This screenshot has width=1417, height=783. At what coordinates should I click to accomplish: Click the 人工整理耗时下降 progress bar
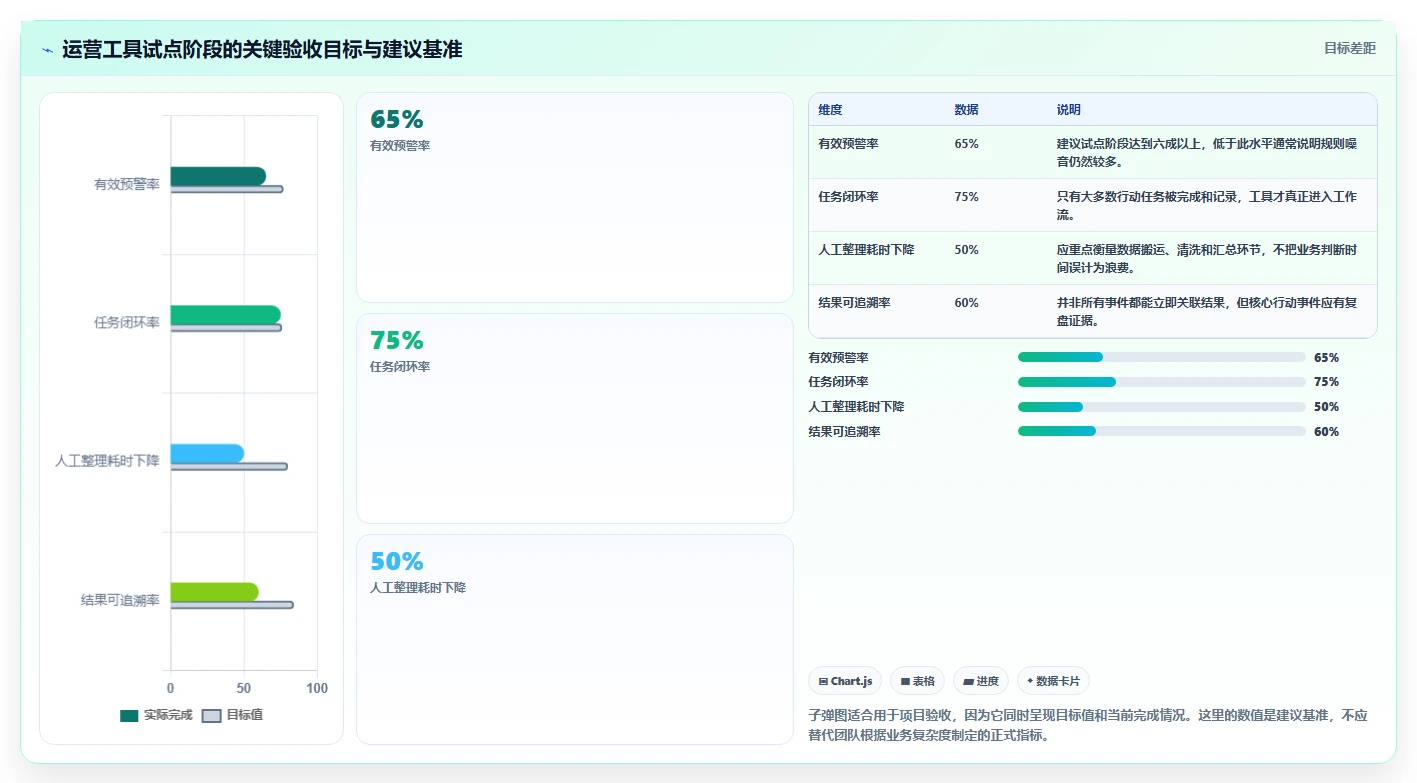[x=1162, y=407]
